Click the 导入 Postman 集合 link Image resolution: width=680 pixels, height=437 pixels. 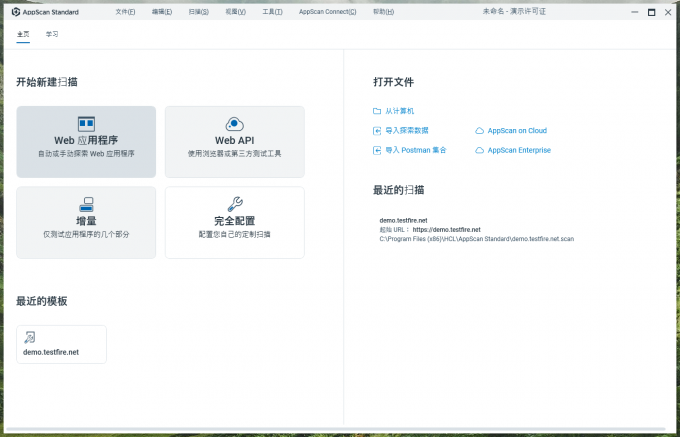415,150
